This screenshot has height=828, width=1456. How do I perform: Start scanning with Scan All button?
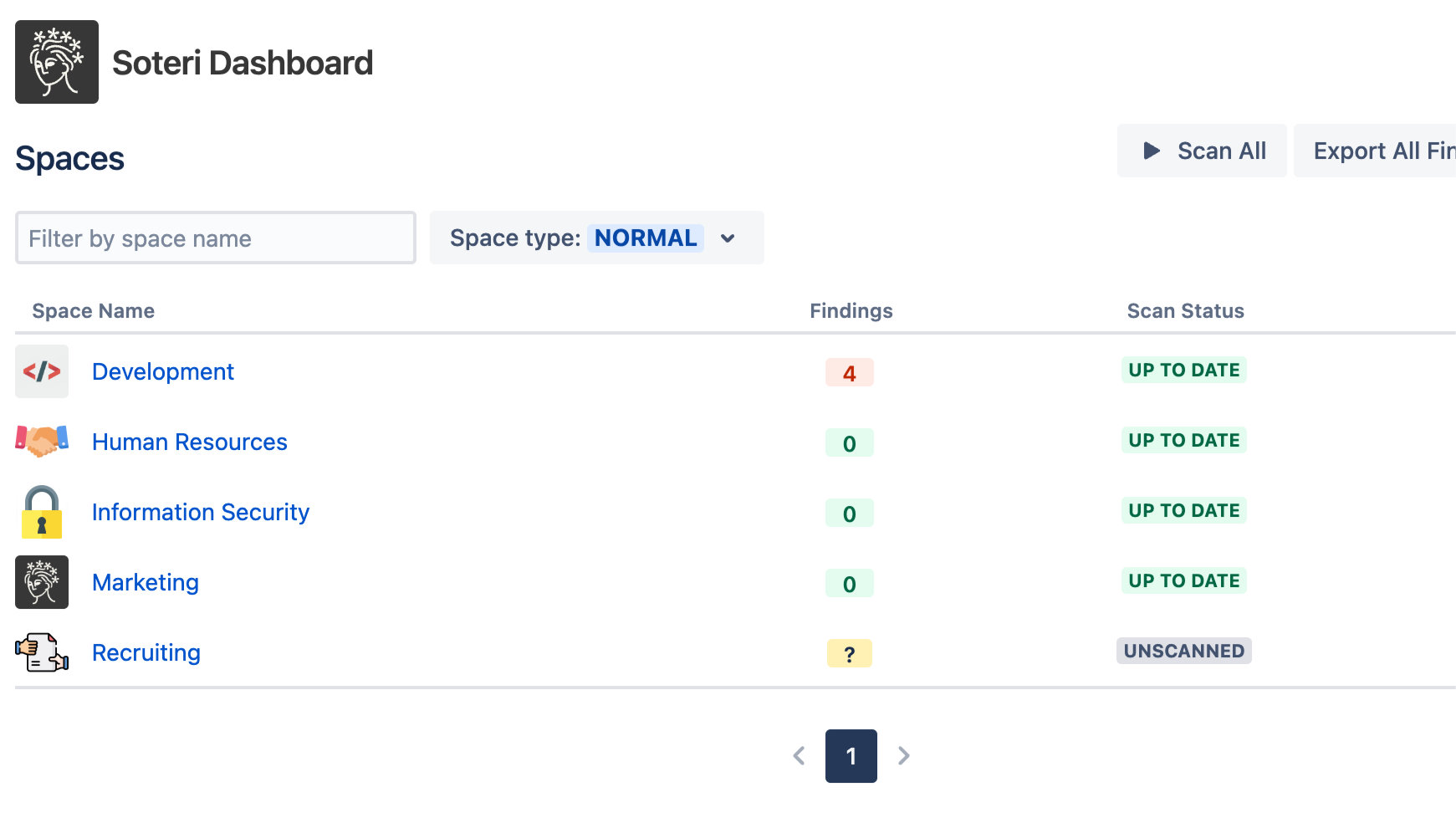(x=1202, y=151)
